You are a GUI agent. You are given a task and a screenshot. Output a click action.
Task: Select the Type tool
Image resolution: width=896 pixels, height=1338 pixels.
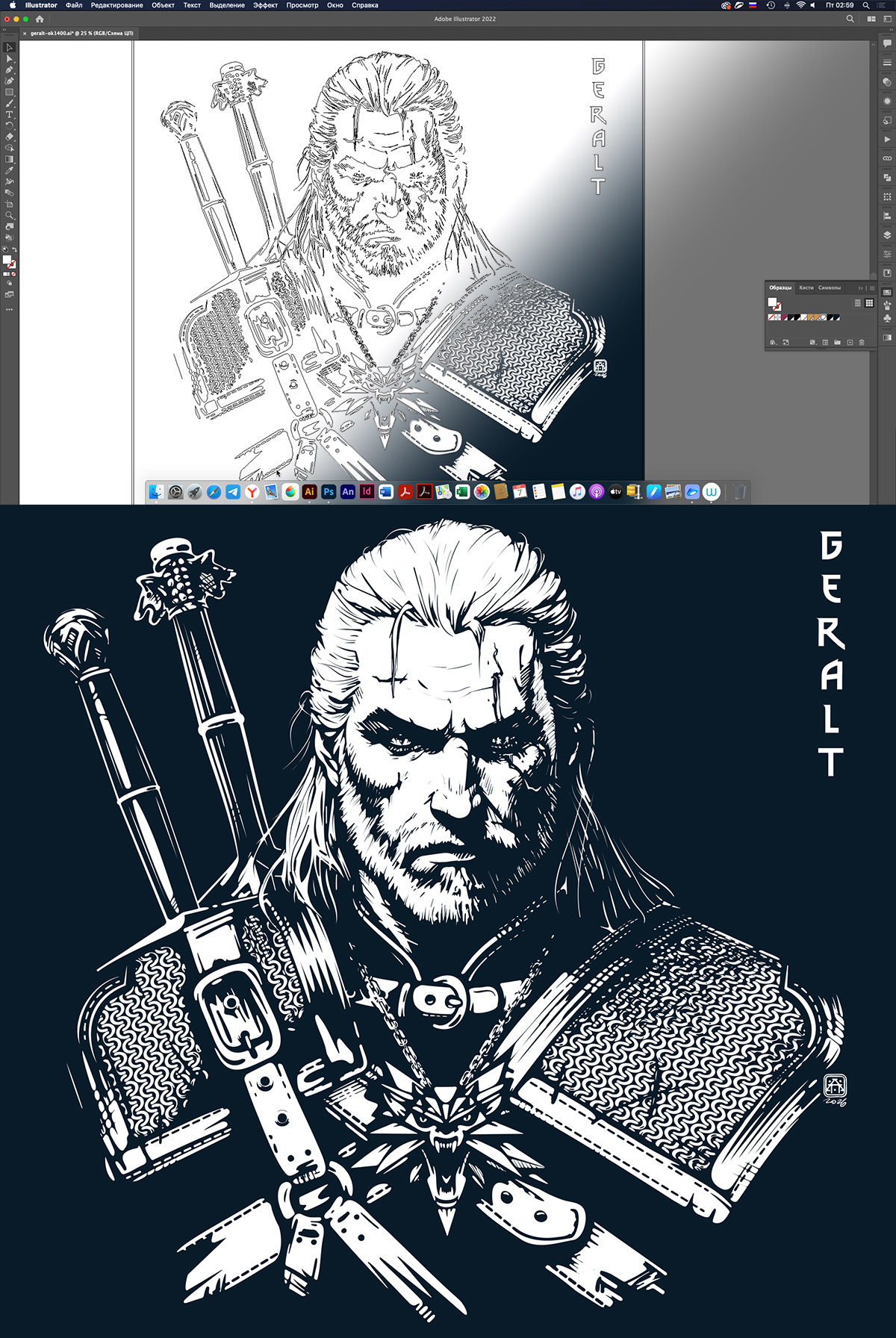pyautogui.click(x=9, y=114)
